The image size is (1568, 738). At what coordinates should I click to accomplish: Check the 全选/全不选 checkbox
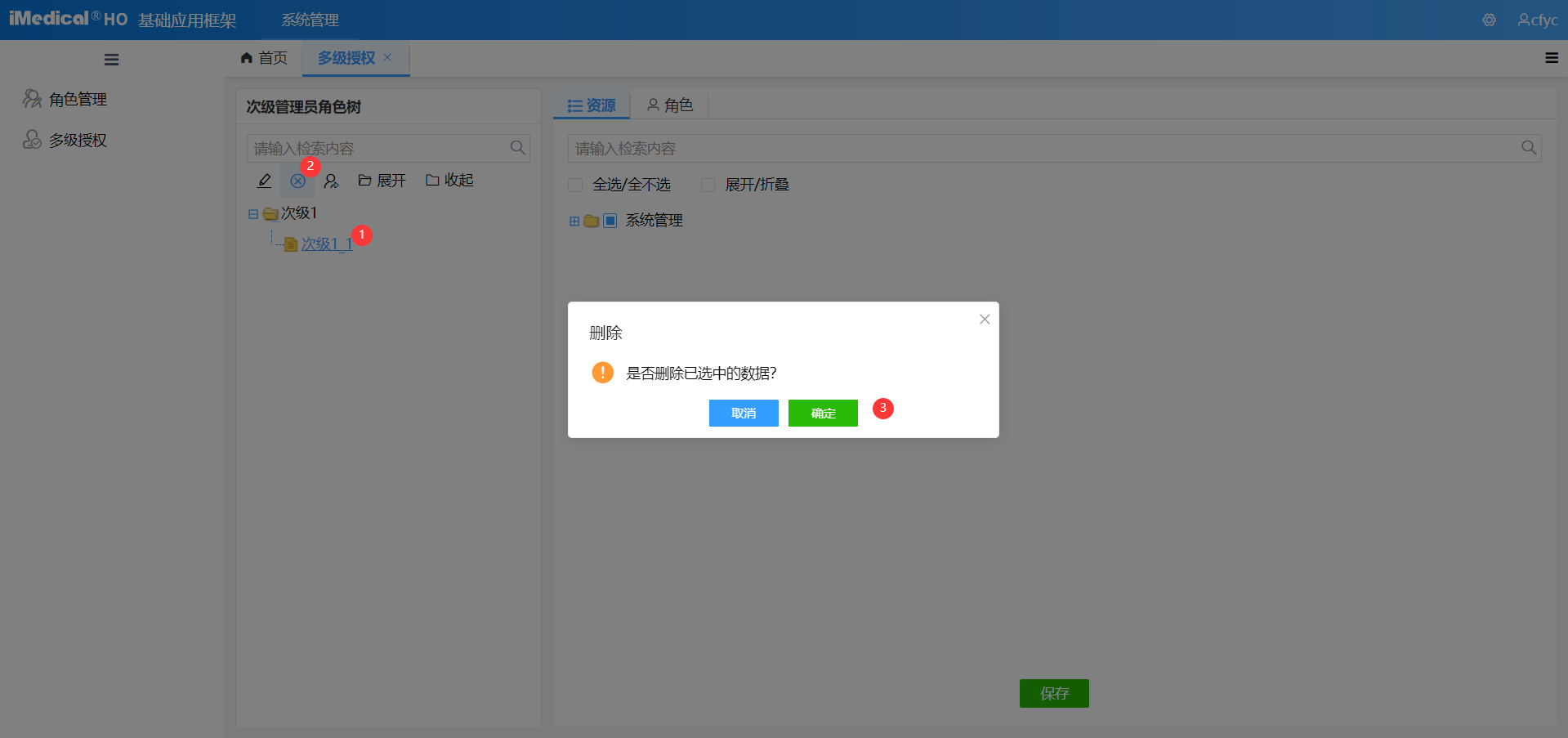pyautogui.click(x=574, y=185)
